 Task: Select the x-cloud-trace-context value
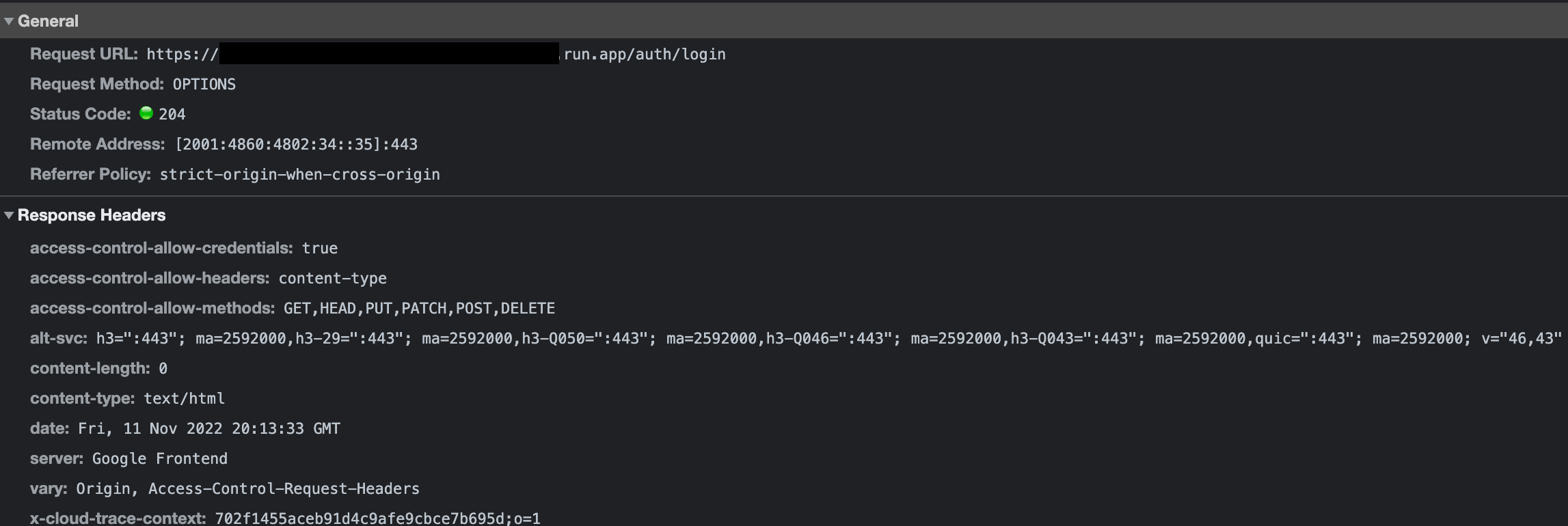coord(377,518)
